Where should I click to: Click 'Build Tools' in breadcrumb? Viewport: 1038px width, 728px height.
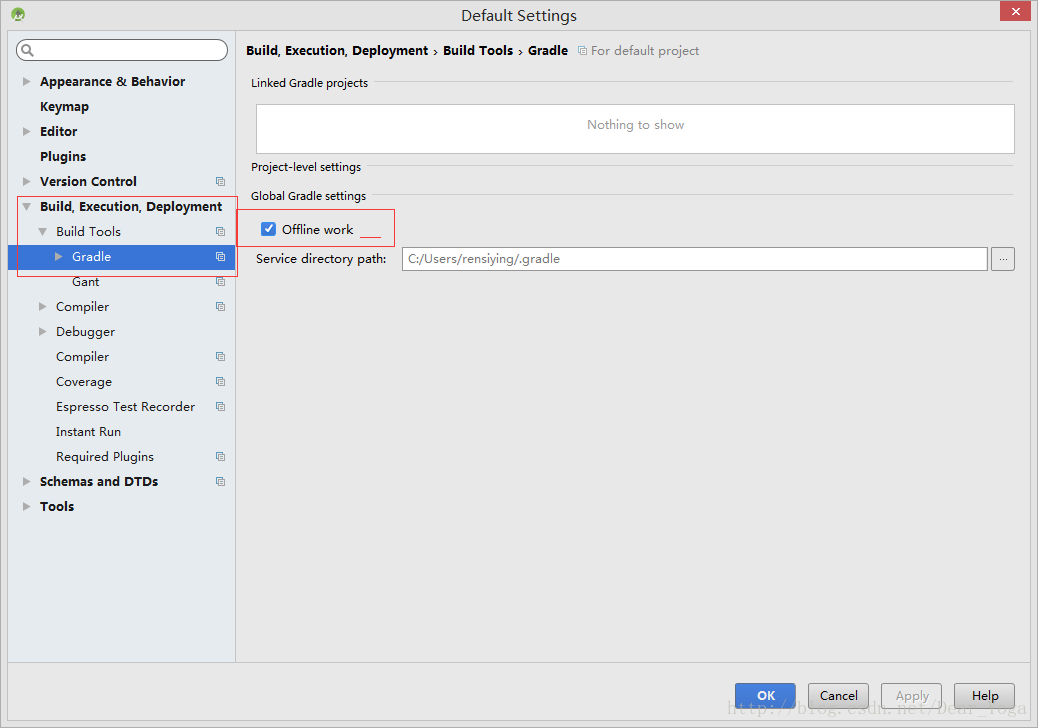point(478,51)
